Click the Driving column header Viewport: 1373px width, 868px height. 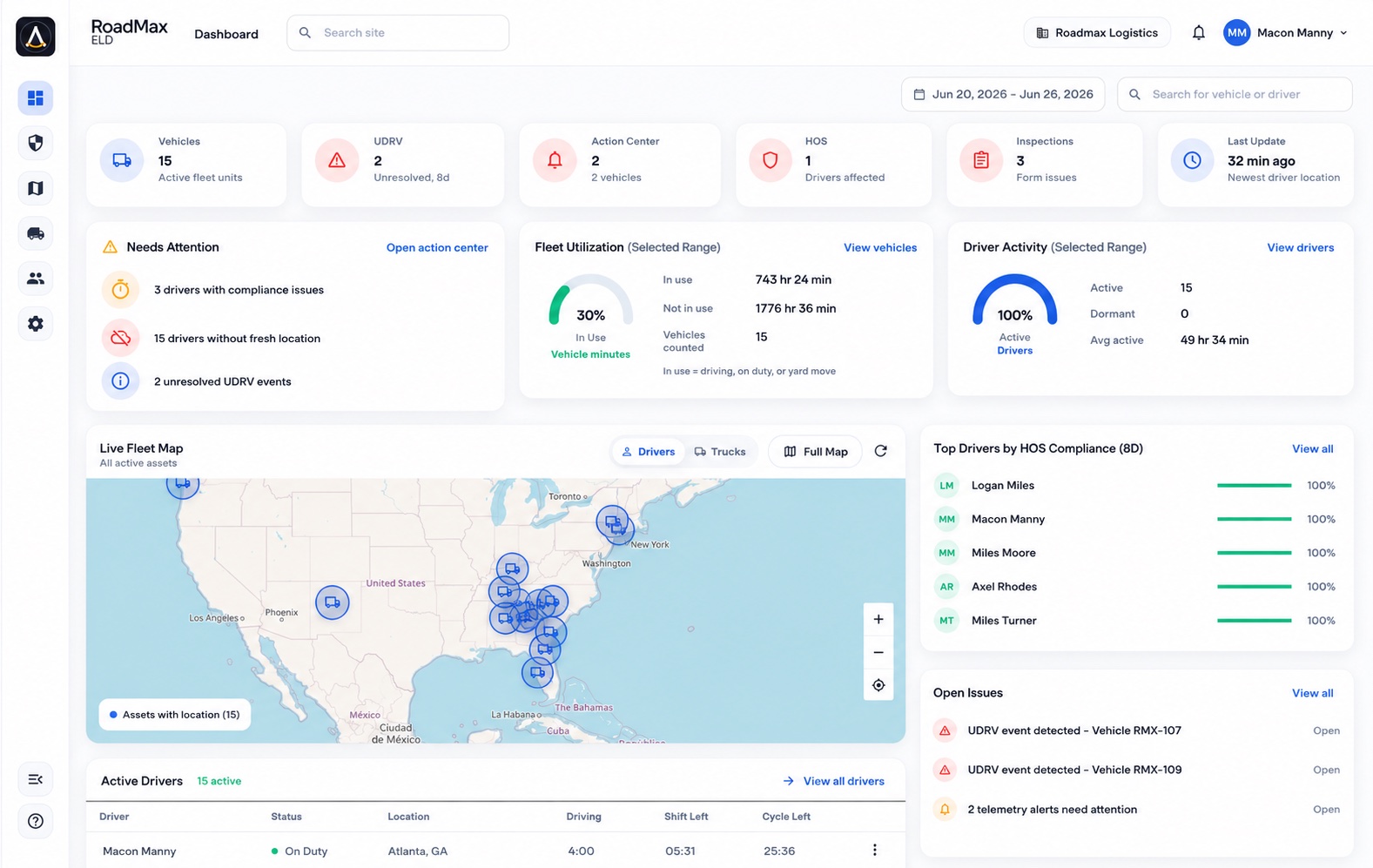click(583, 817)
